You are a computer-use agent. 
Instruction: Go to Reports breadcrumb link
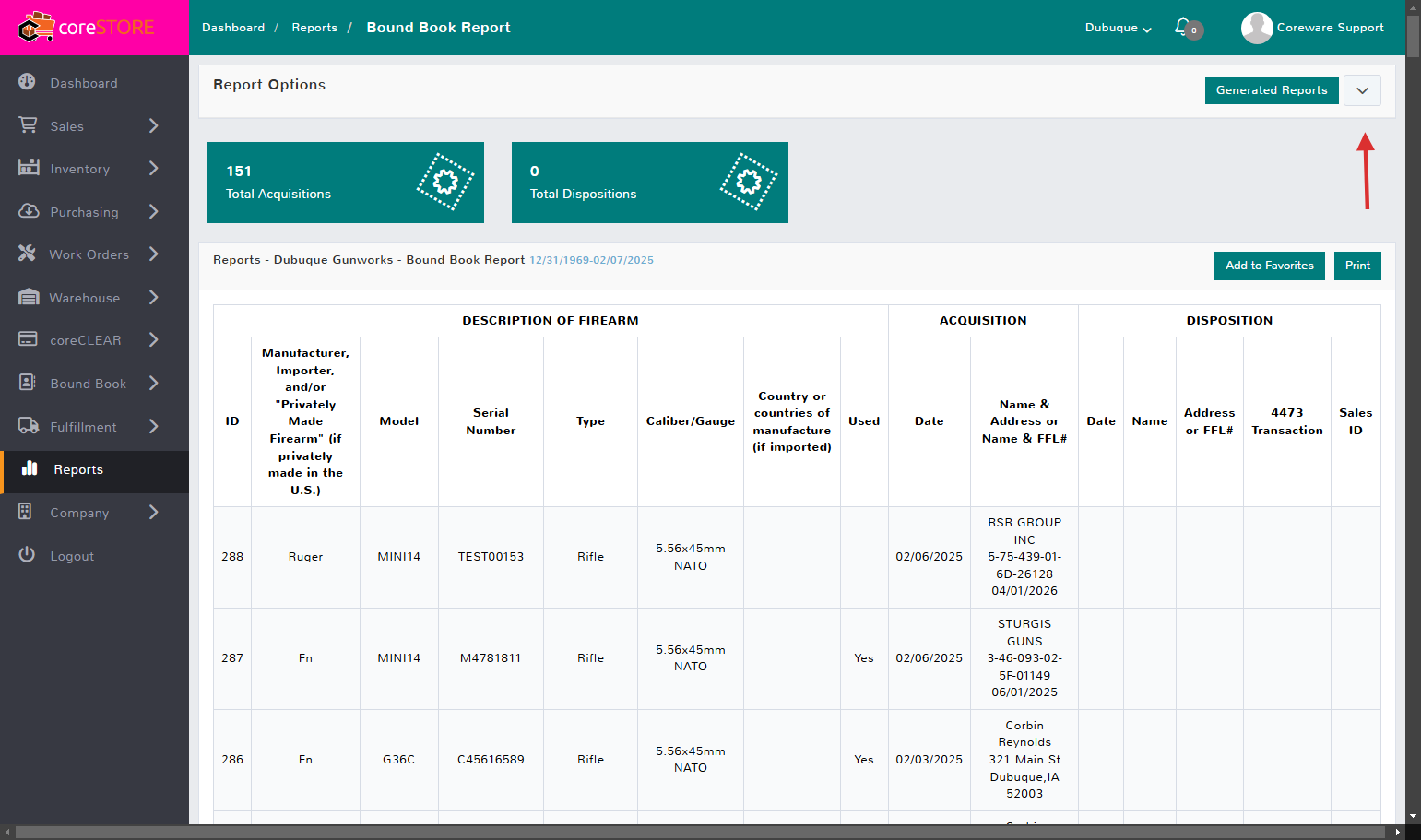pos(314,28)
